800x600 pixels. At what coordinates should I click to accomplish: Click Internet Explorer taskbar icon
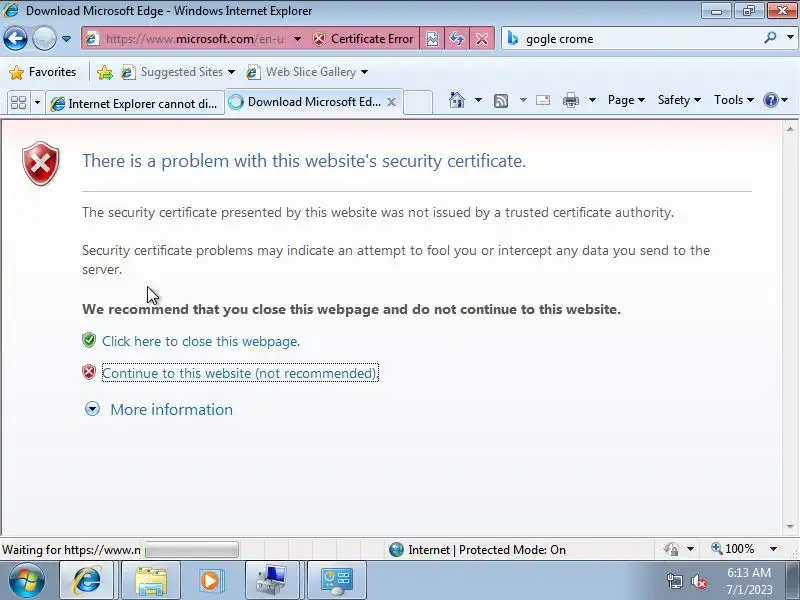(x=87, y=580)
